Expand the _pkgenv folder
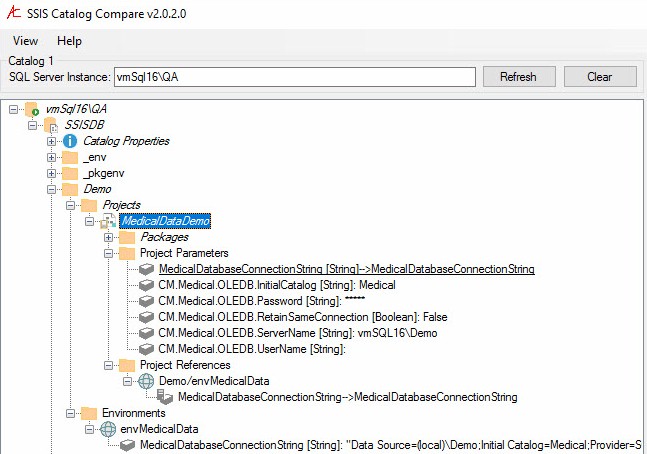Image resolution: width=647 pixels, height=454 pixels. coord(51,173)
